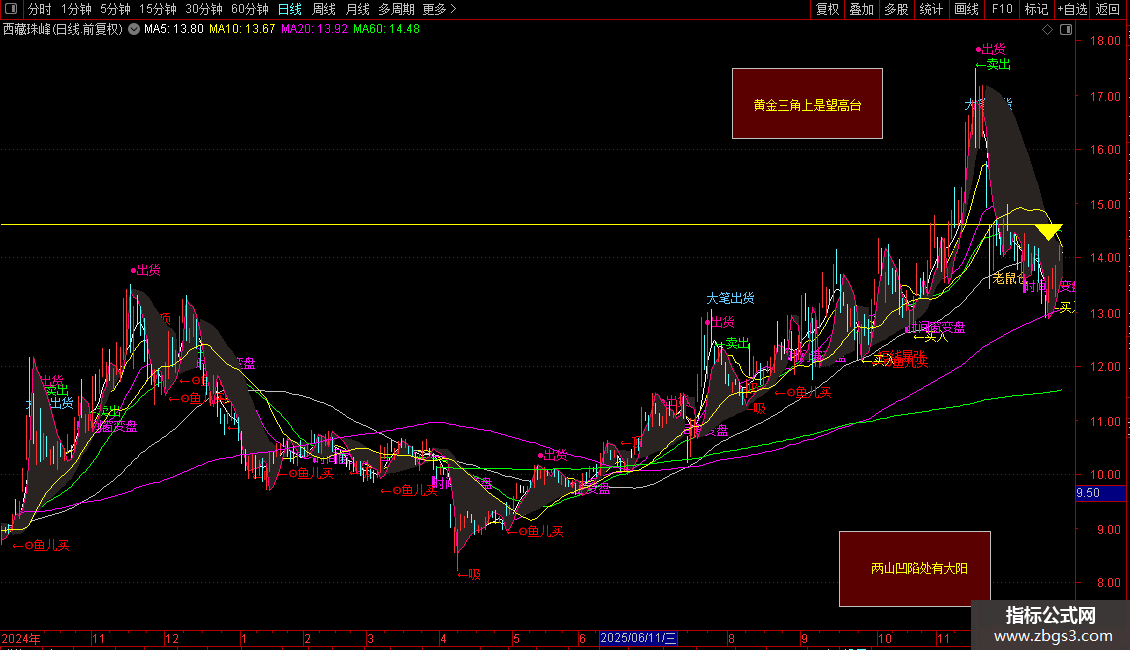
Task: Click the 2024年 label on the time axis
Action: (21, 638)
